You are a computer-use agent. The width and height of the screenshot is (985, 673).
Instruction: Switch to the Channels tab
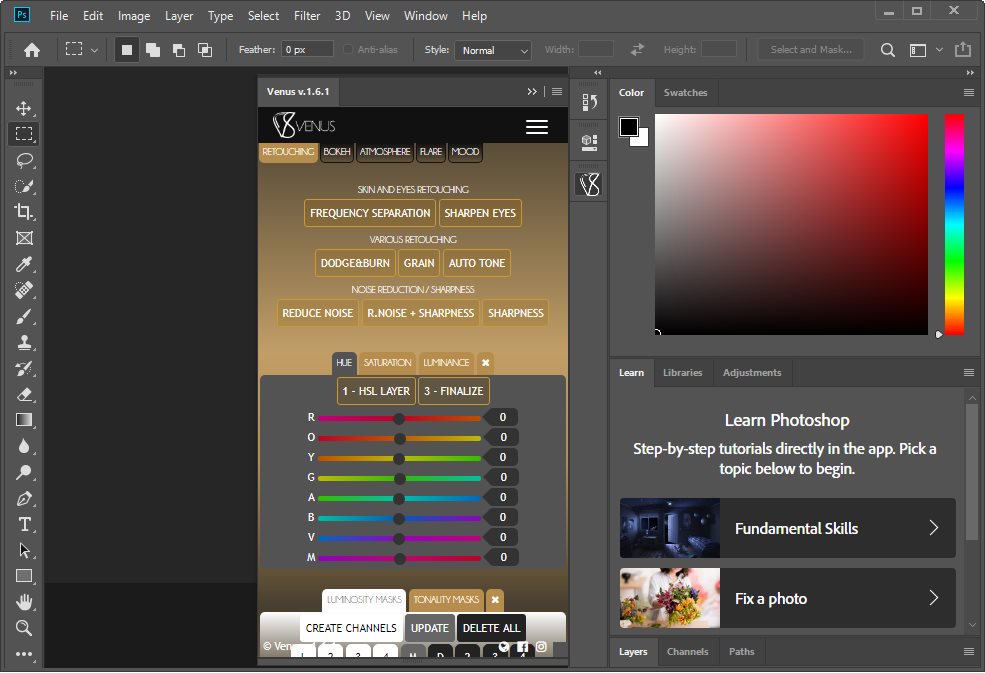coord(687,652)
